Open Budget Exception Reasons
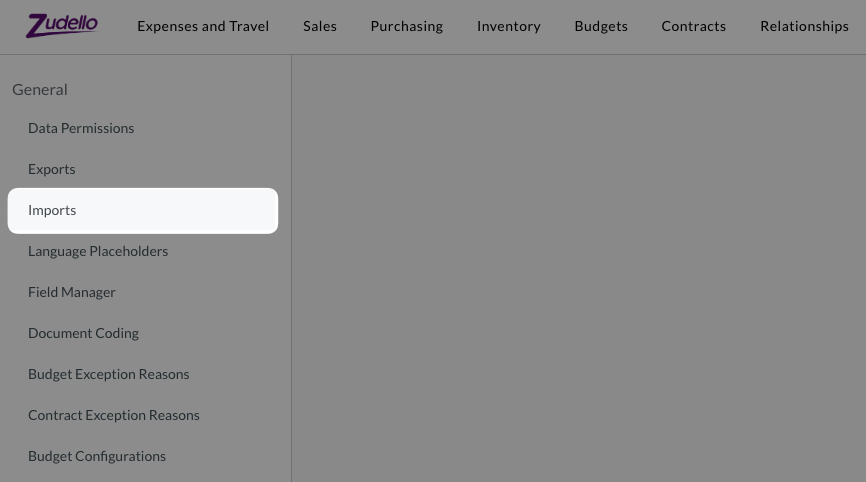 click(108, 374)
